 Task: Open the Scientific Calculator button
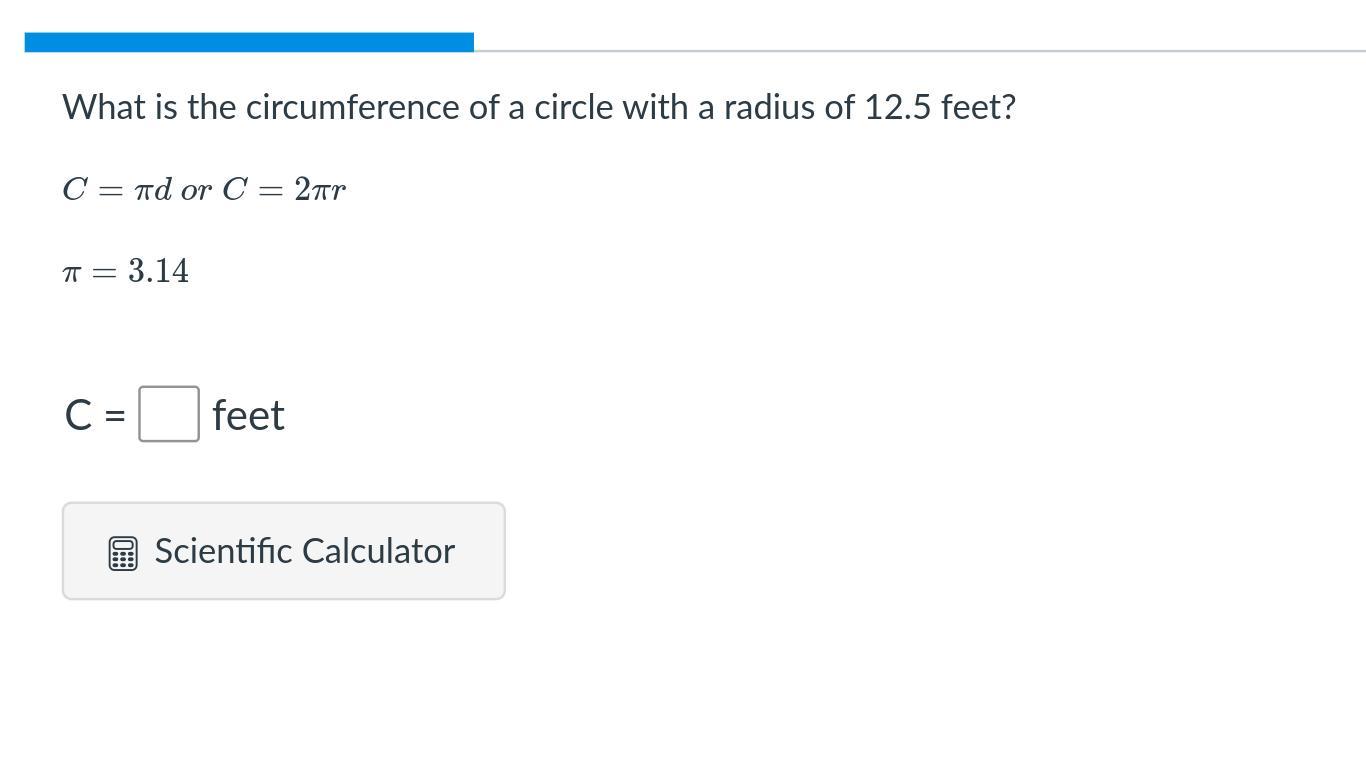click(x=283, y=551)
